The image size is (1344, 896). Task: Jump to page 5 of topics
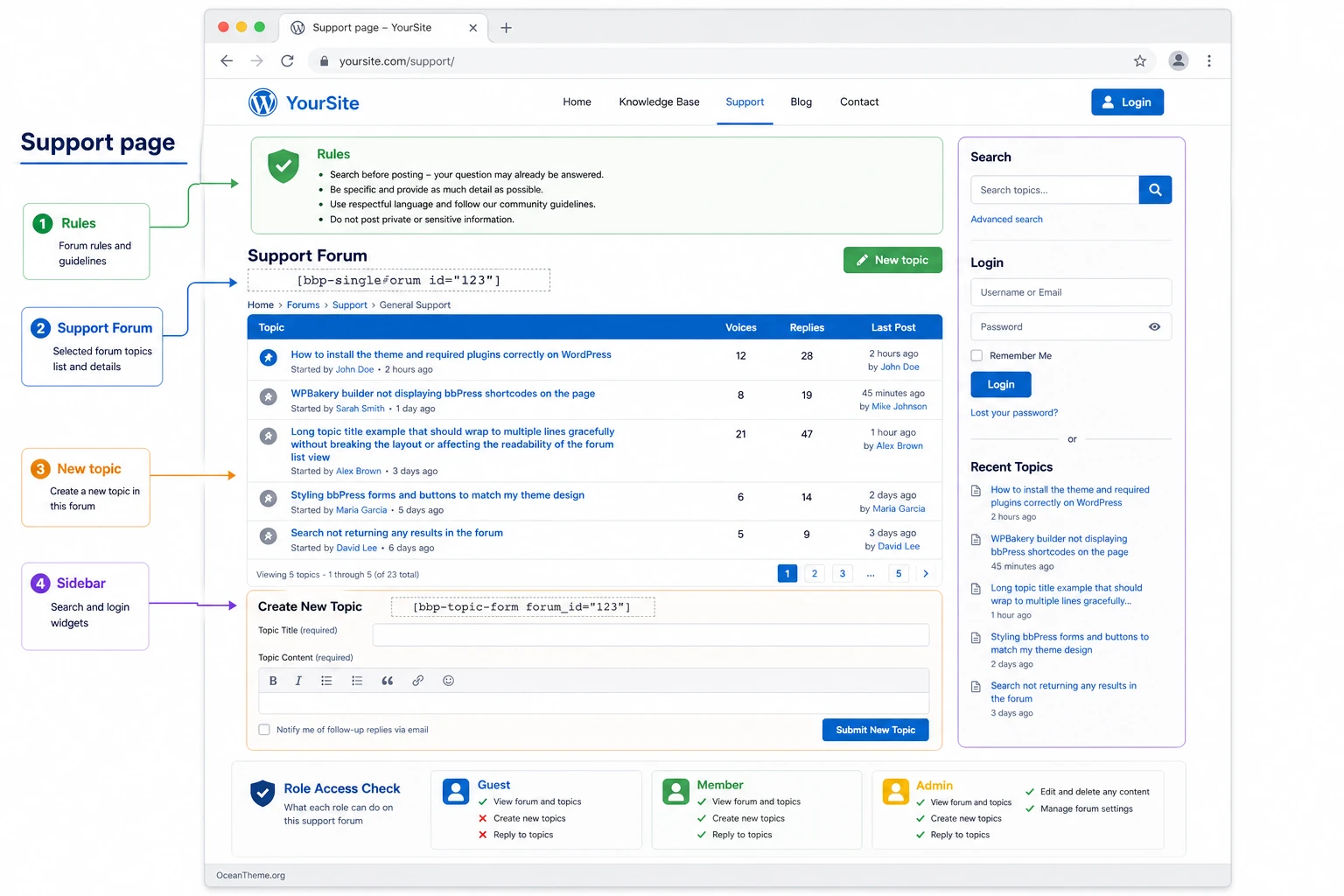pyautogui.click(x=899, y=574)
